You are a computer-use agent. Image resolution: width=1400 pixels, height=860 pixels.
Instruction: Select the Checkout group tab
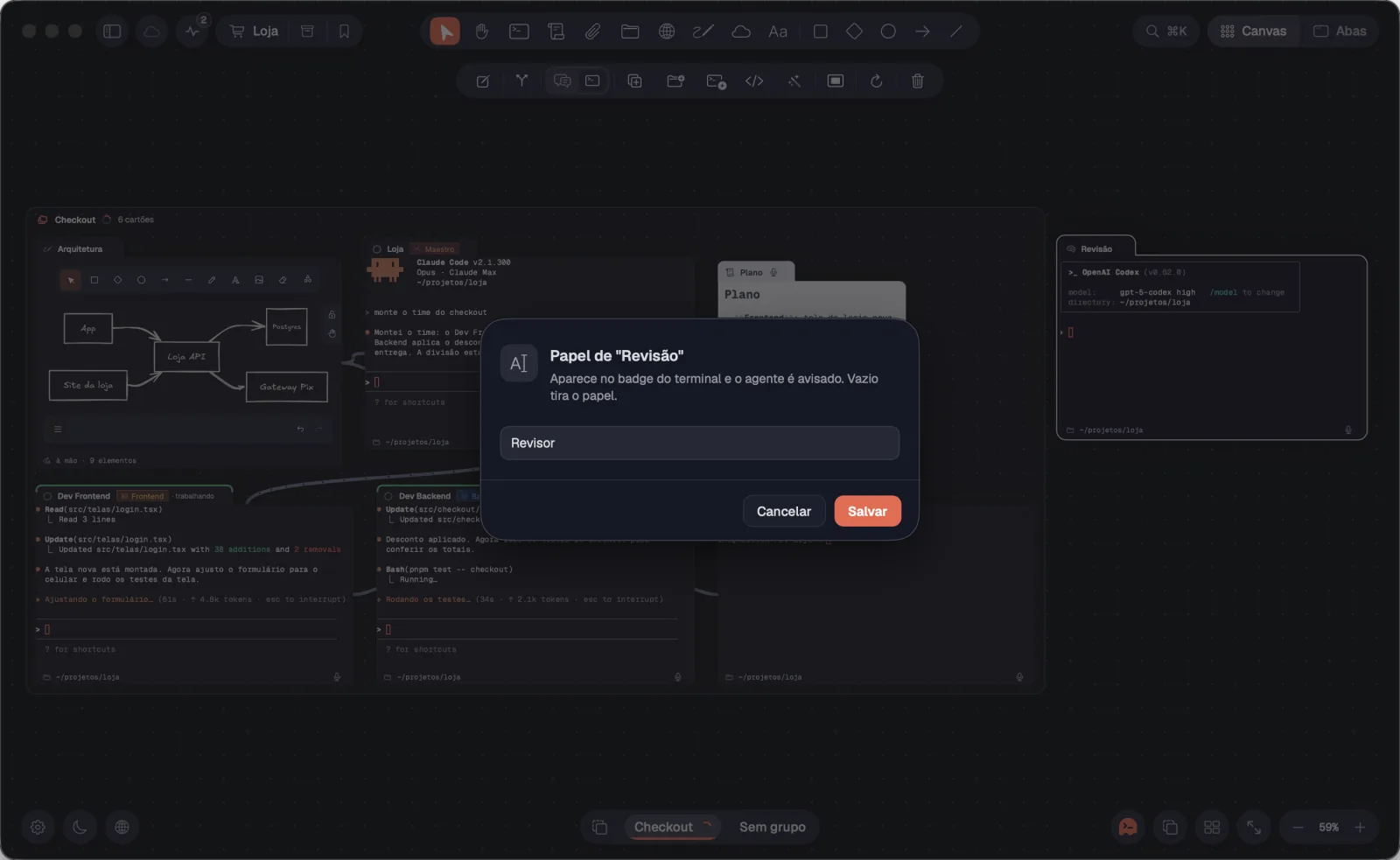[671, 827]
